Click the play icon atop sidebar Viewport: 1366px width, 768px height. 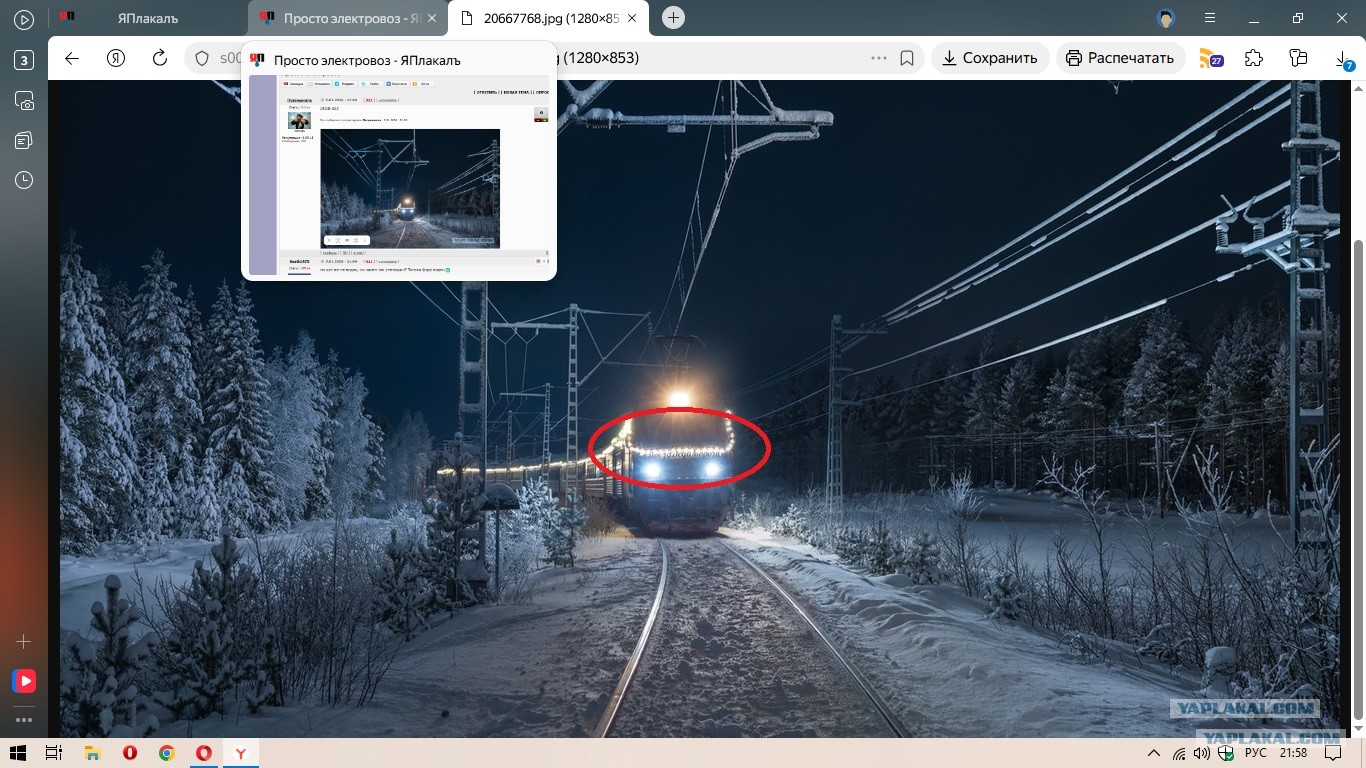click(x=24, y=19)
